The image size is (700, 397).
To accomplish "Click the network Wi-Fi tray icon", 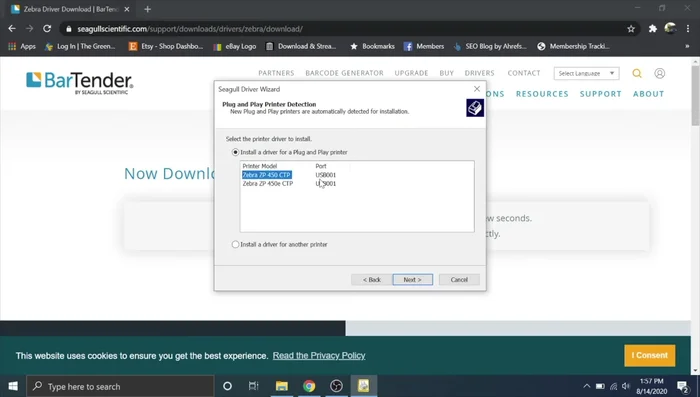I will pyautogui.click(x=614, y=386).
